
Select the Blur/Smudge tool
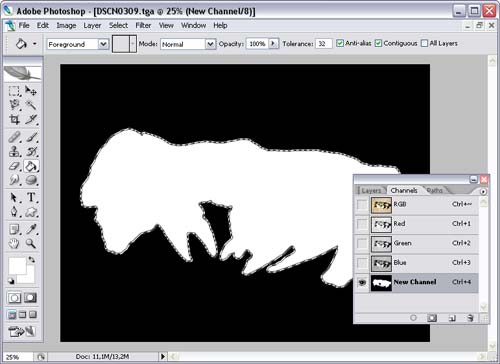[14, 180]
